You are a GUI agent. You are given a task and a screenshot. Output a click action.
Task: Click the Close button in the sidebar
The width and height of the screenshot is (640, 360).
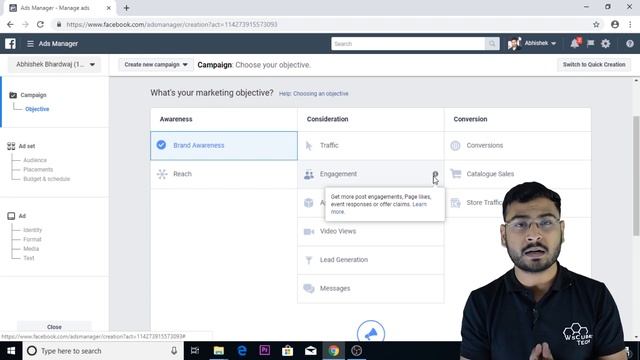point(54,327)
